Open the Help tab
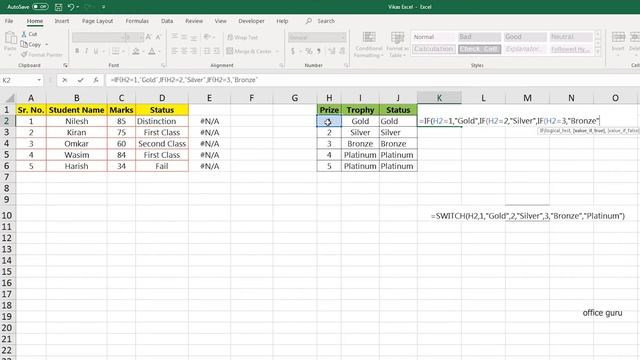The height and width of the screenshot is (360, 640). coord(282,21)
